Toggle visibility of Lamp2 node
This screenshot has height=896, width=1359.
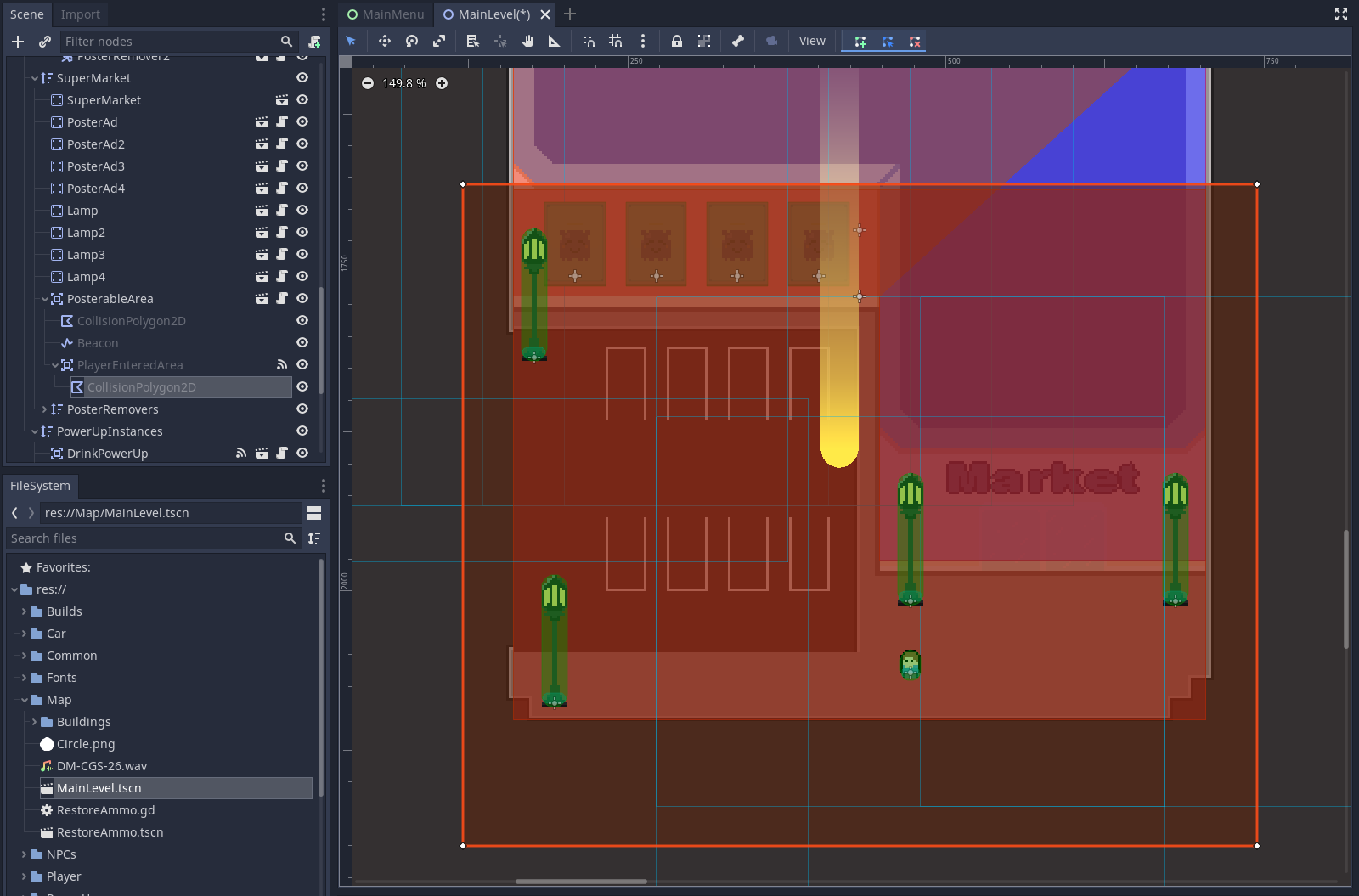coord(302,232)
